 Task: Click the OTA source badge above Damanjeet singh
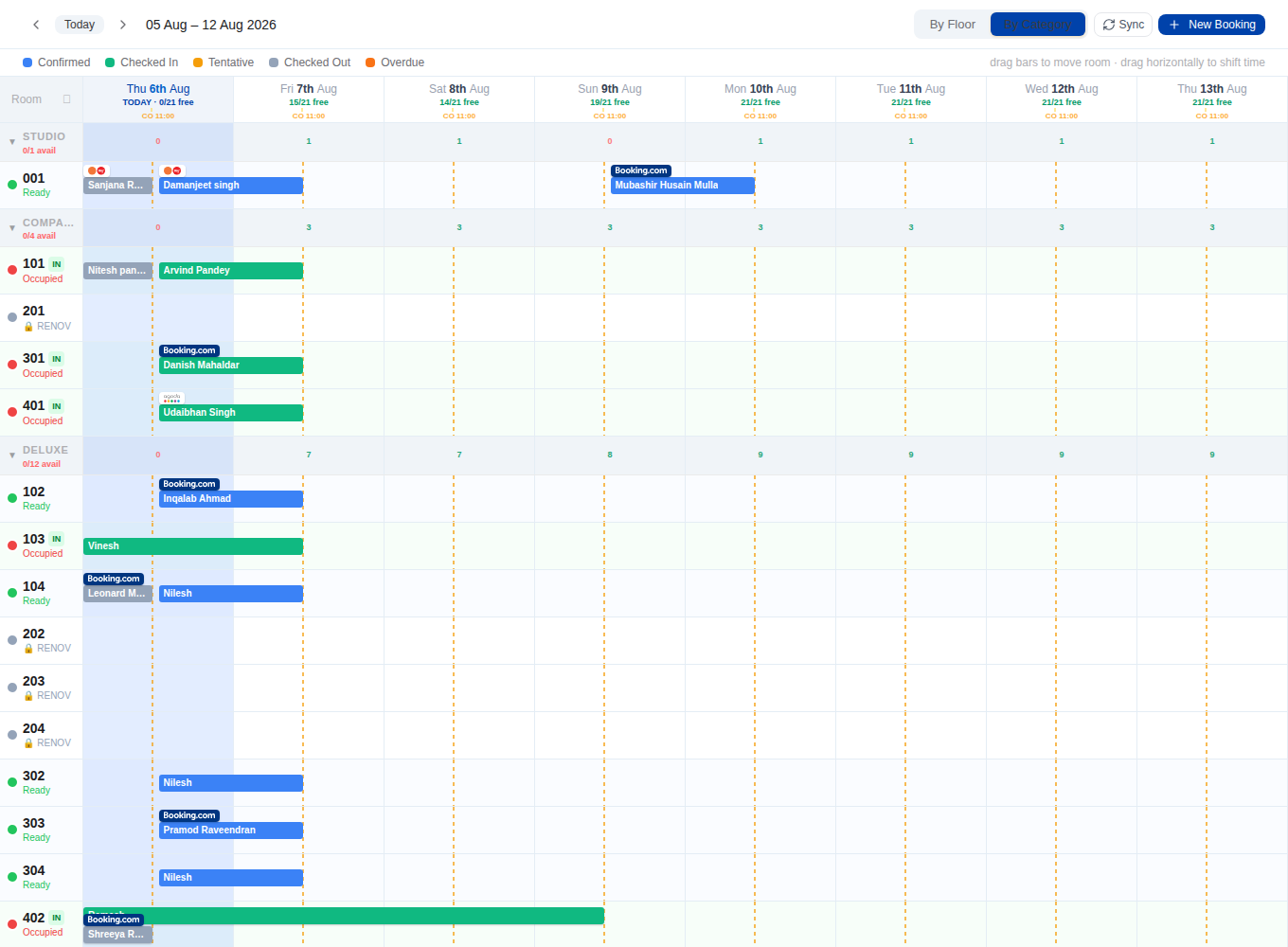tap(172, 170)
